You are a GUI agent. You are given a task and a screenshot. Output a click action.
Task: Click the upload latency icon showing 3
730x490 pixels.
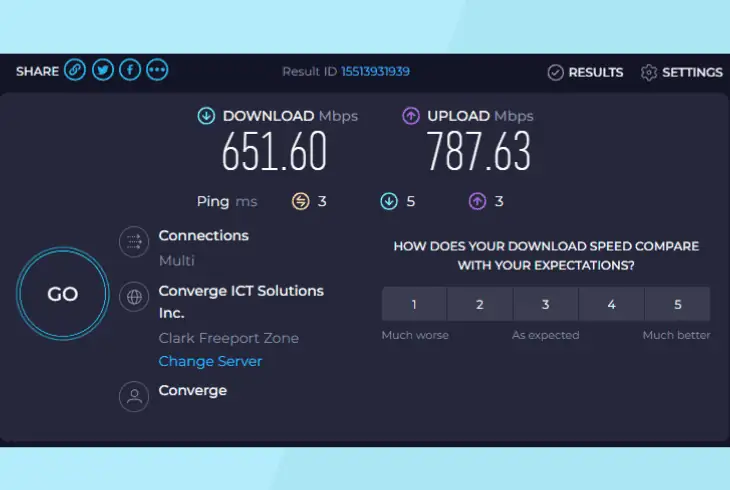[477, 201]
